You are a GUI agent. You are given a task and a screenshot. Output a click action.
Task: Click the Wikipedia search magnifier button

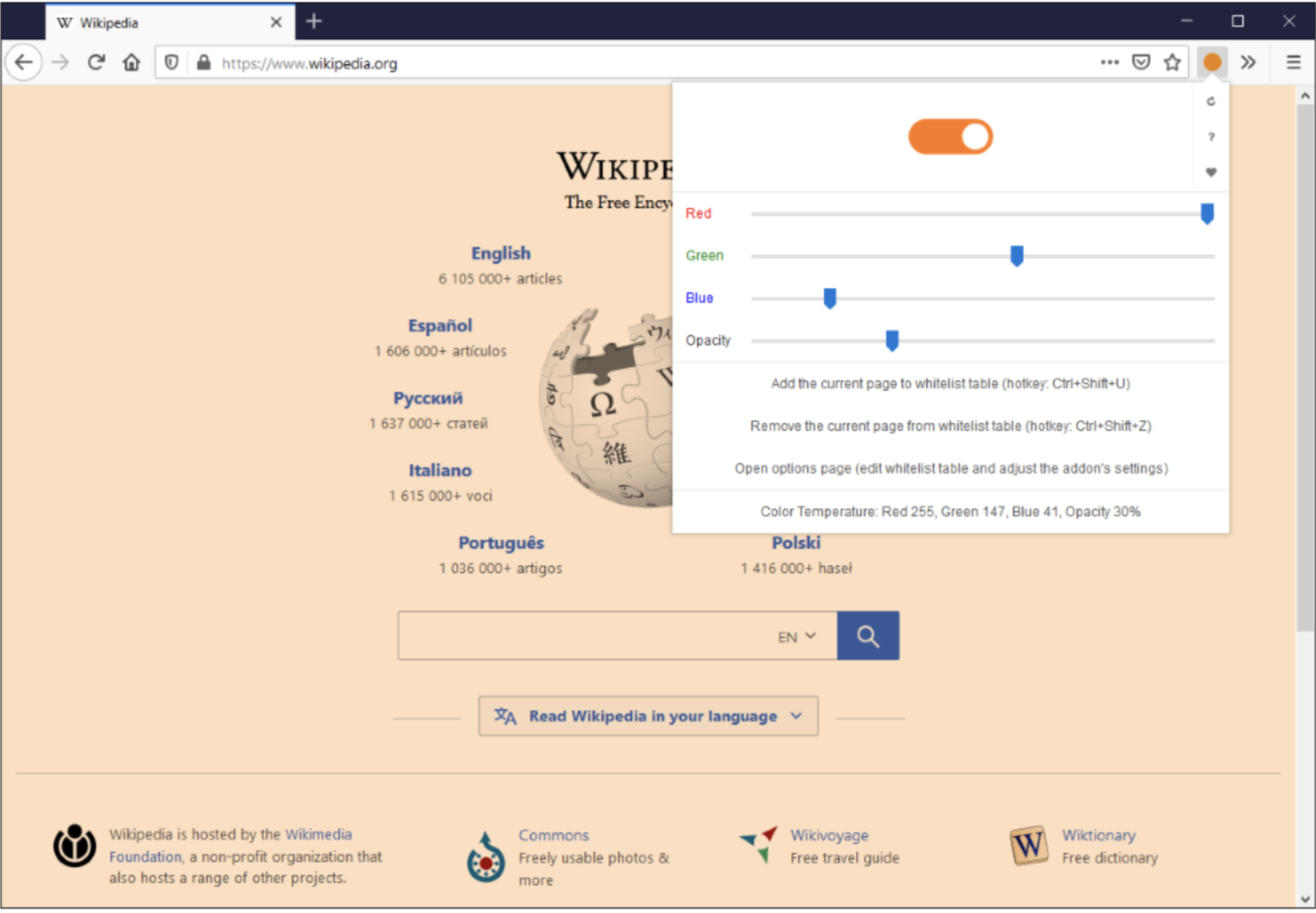[x=868, y=636]
